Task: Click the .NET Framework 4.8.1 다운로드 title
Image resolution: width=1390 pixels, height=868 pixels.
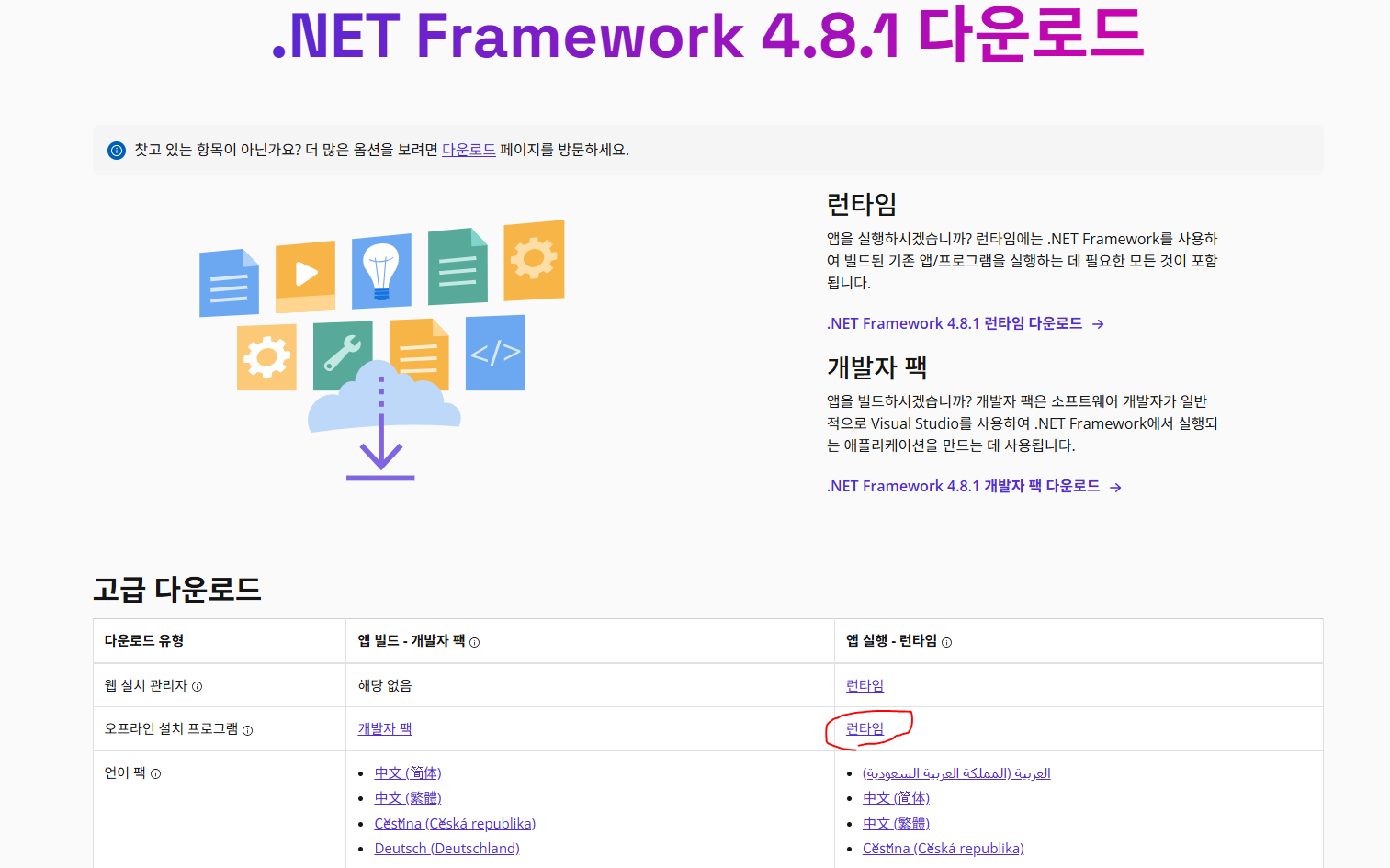Action: coord(707,35)
